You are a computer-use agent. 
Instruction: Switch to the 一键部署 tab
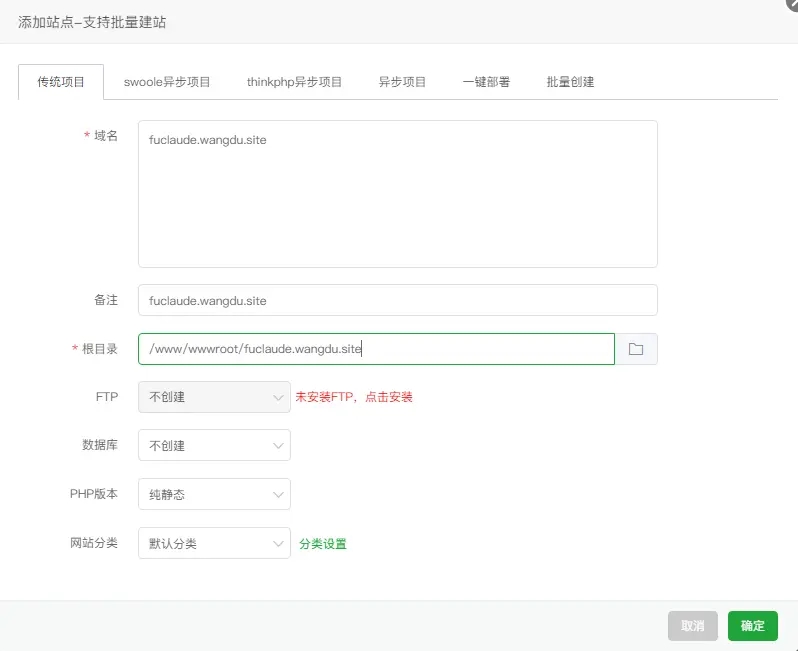[486, 82]
